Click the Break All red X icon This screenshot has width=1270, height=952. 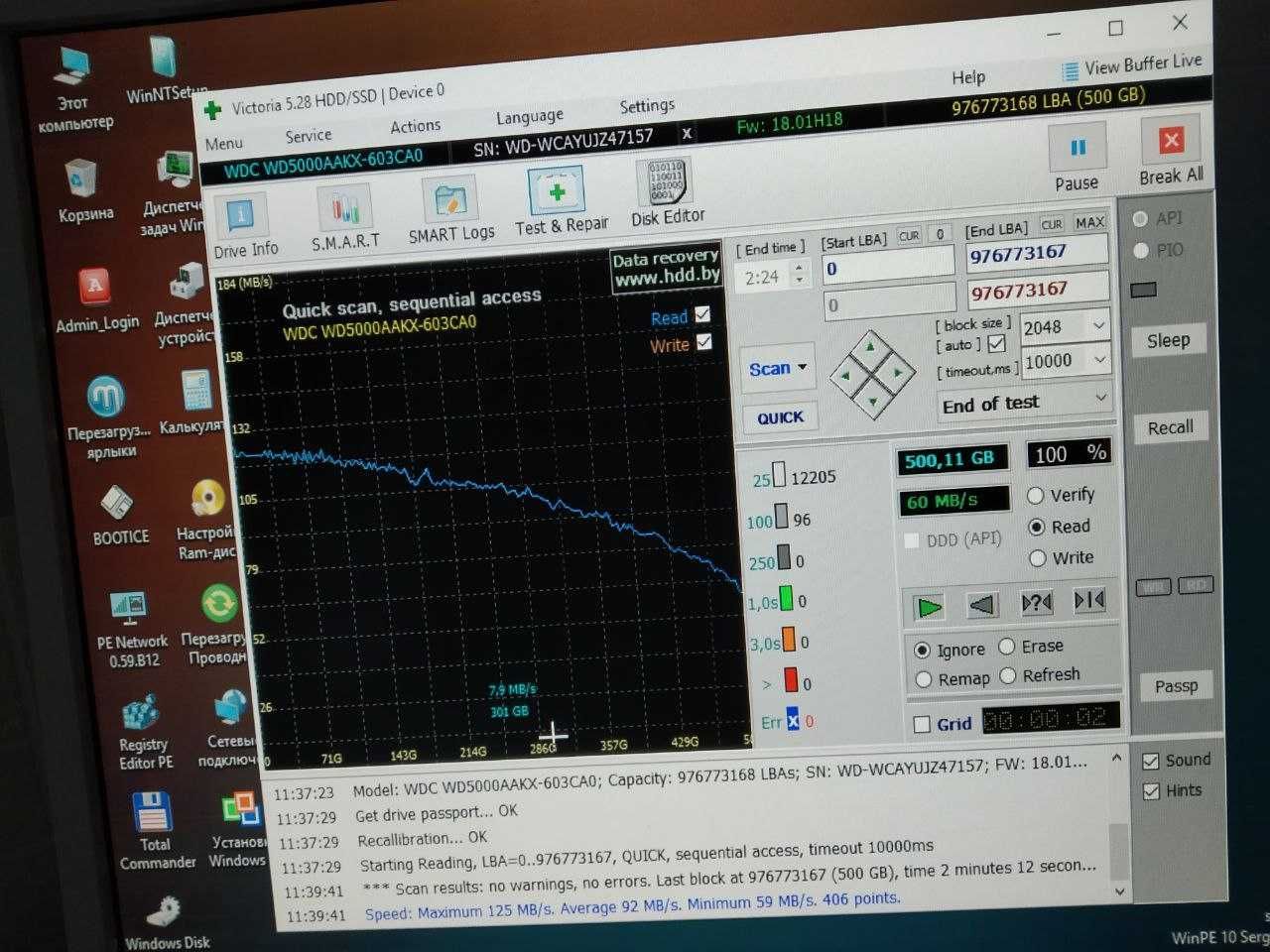click(x=1171, y=140)
